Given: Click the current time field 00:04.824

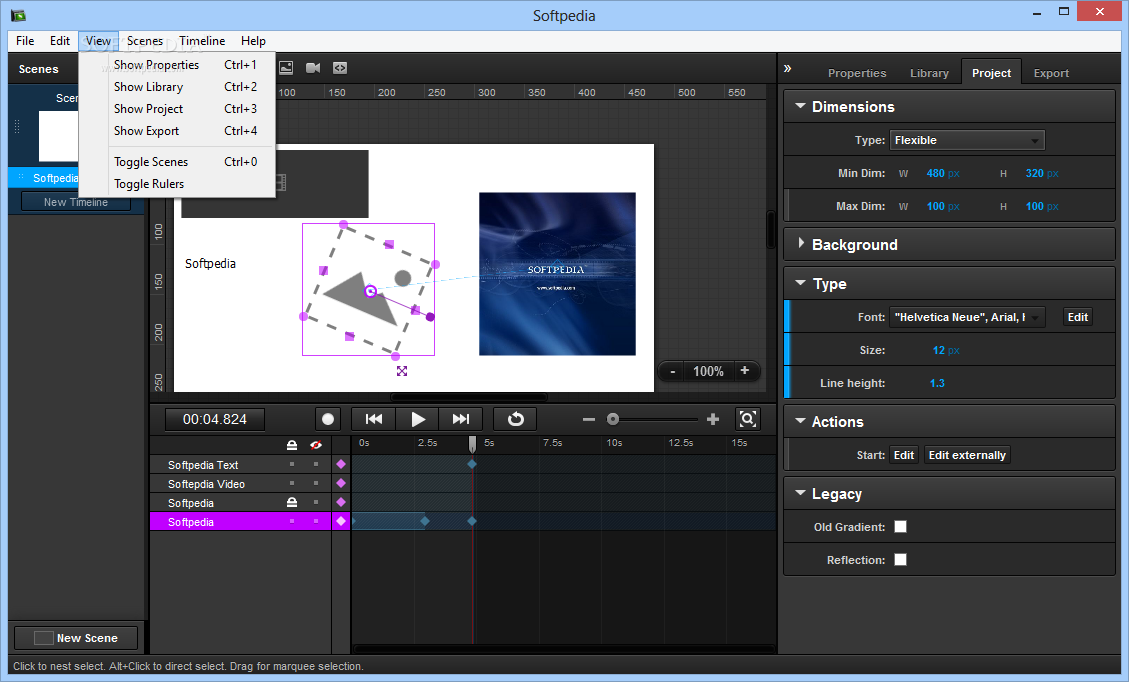Looking at the screenshot, I should point(215,419).
